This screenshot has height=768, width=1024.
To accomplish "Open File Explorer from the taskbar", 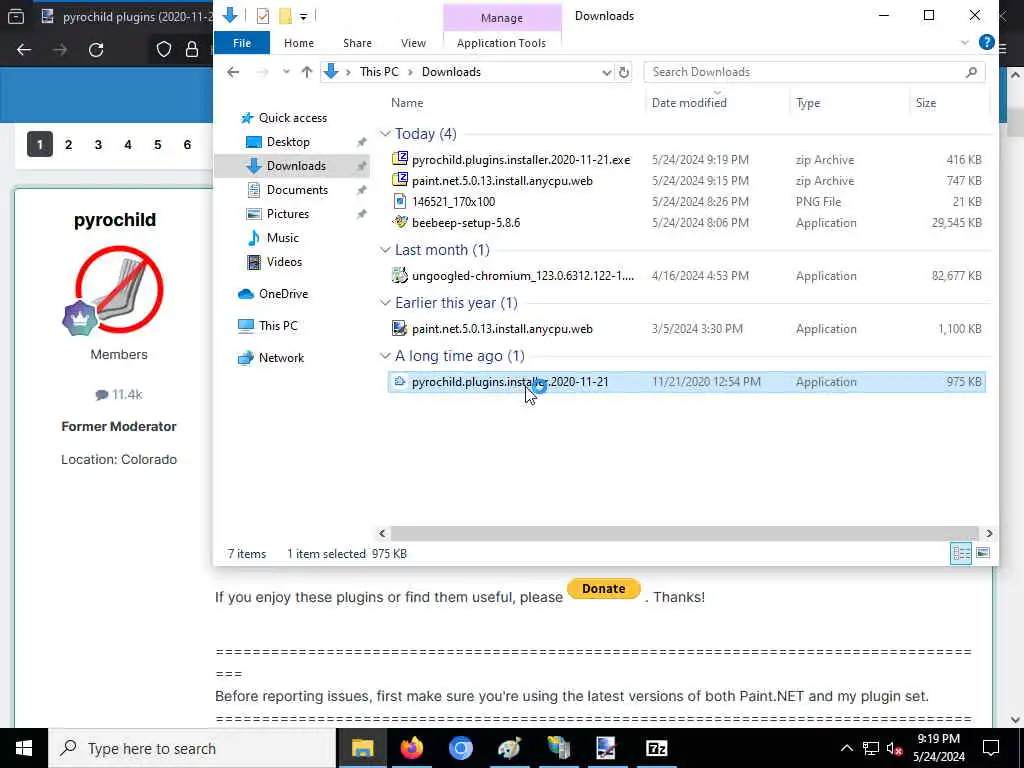I will pyautogui.click(x=362, y=748).
